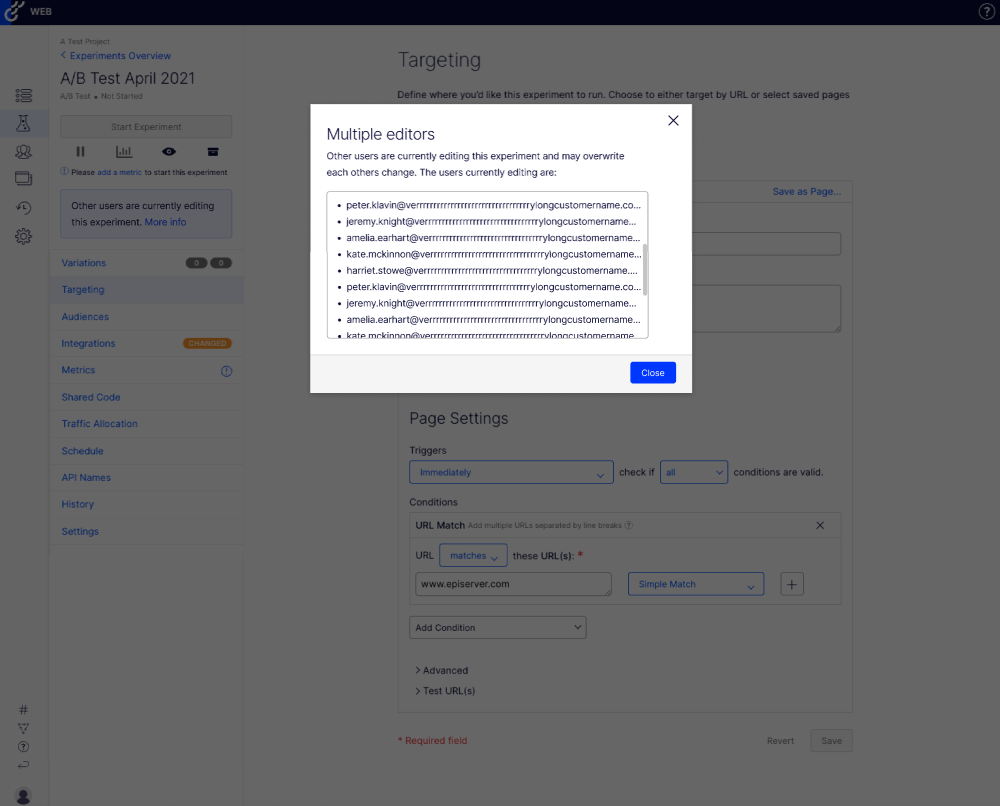
Task: Open the Immediately trigger dropdown
Action: coord(511,473)
